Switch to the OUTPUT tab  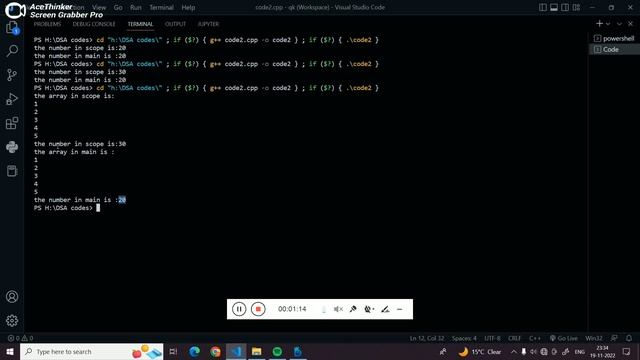pos(176,24)
